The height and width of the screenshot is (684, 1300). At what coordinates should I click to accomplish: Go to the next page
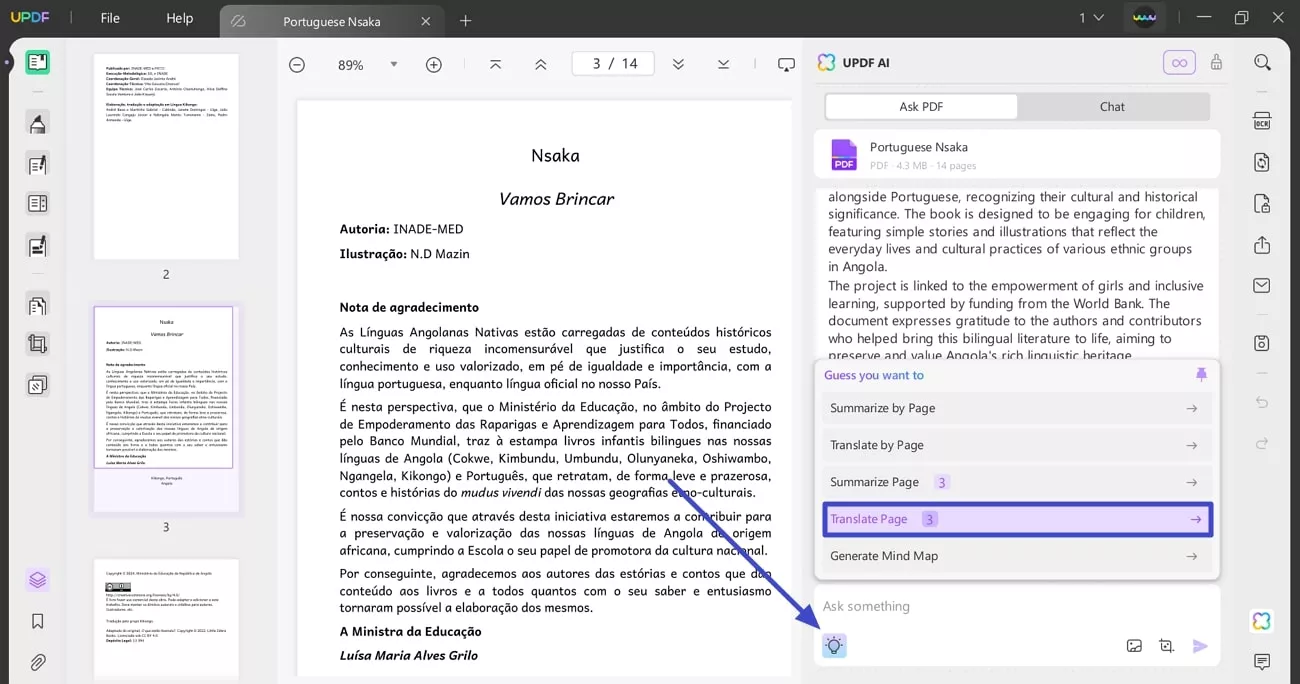(x=678, y=64)
